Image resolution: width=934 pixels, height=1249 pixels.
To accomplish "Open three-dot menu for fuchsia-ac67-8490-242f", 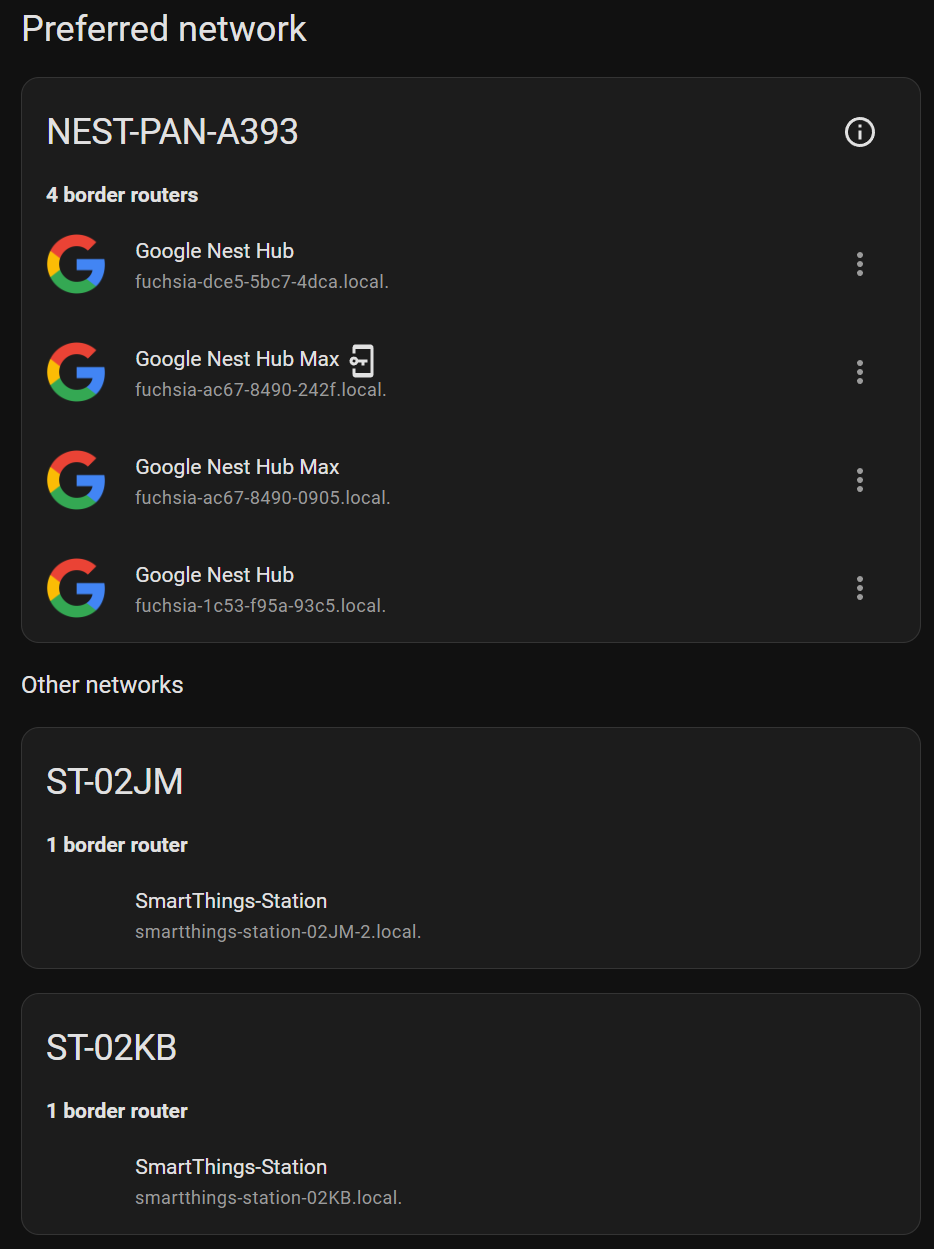I will pyautogui.click(x=860, y=372).
